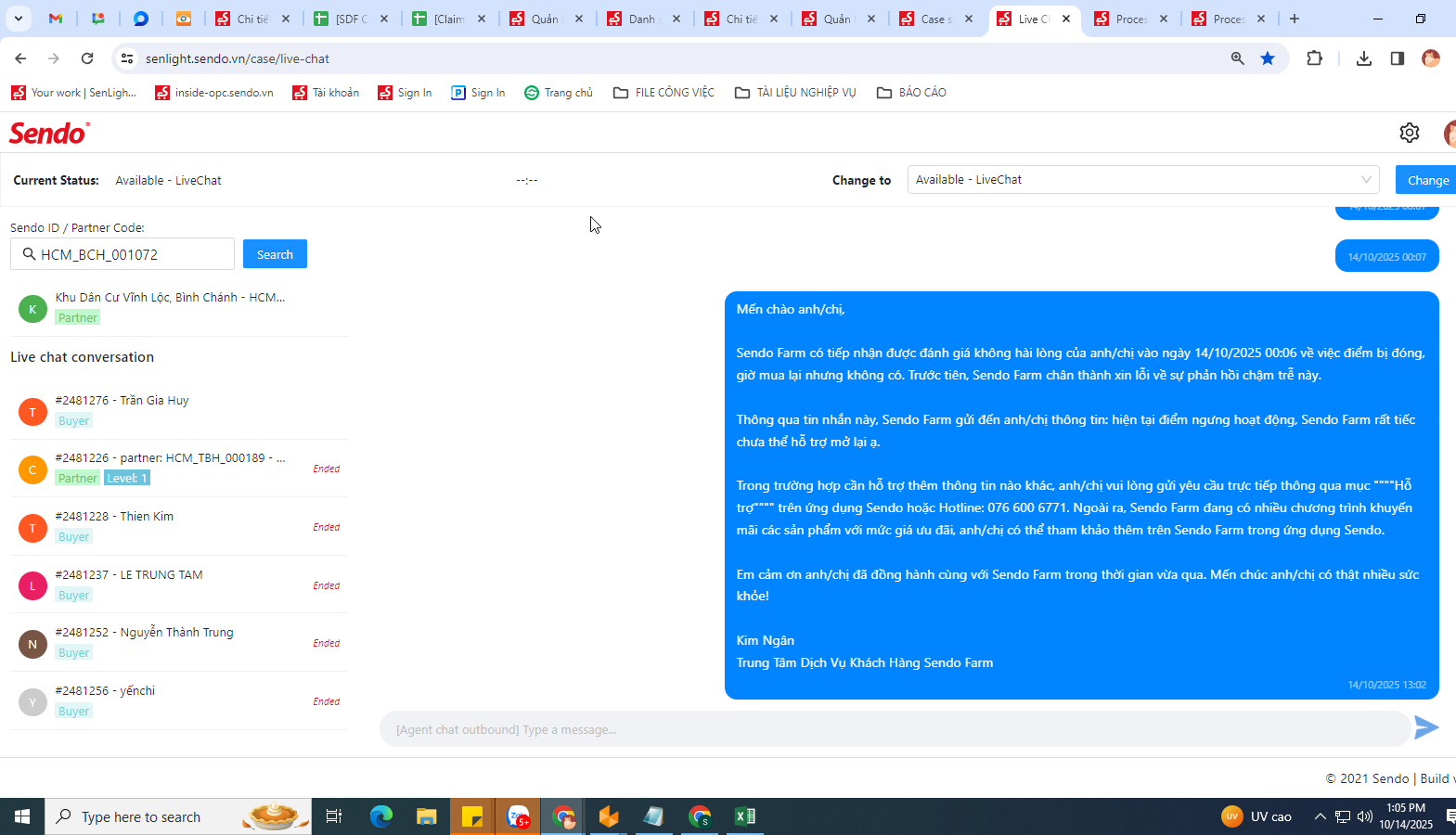Open inside-opc.sendo.vn bookmark
Image resolution: width=1456 pixels, height=835 pixels.
(214, 93)
